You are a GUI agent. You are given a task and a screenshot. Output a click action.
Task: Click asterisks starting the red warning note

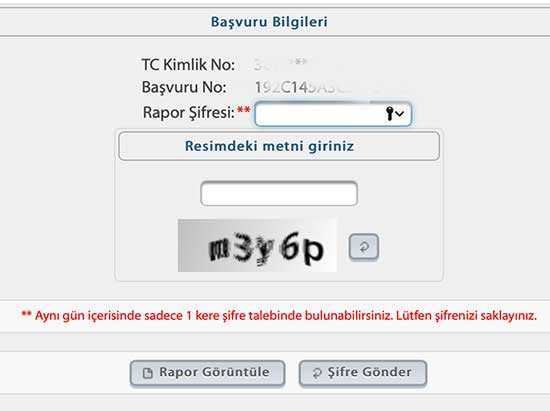(x=27, y=314)
